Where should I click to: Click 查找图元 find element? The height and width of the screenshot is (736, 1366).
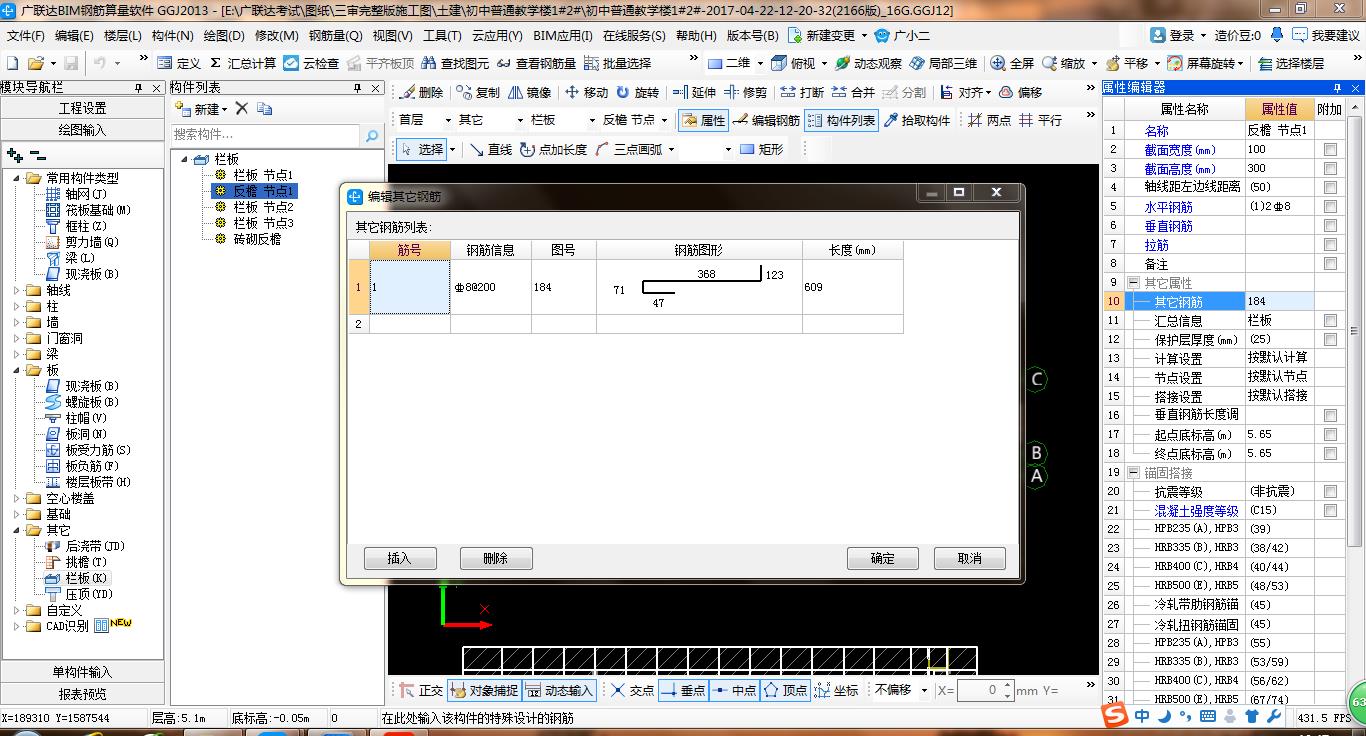pyautogui.click(x=456, y=63)
